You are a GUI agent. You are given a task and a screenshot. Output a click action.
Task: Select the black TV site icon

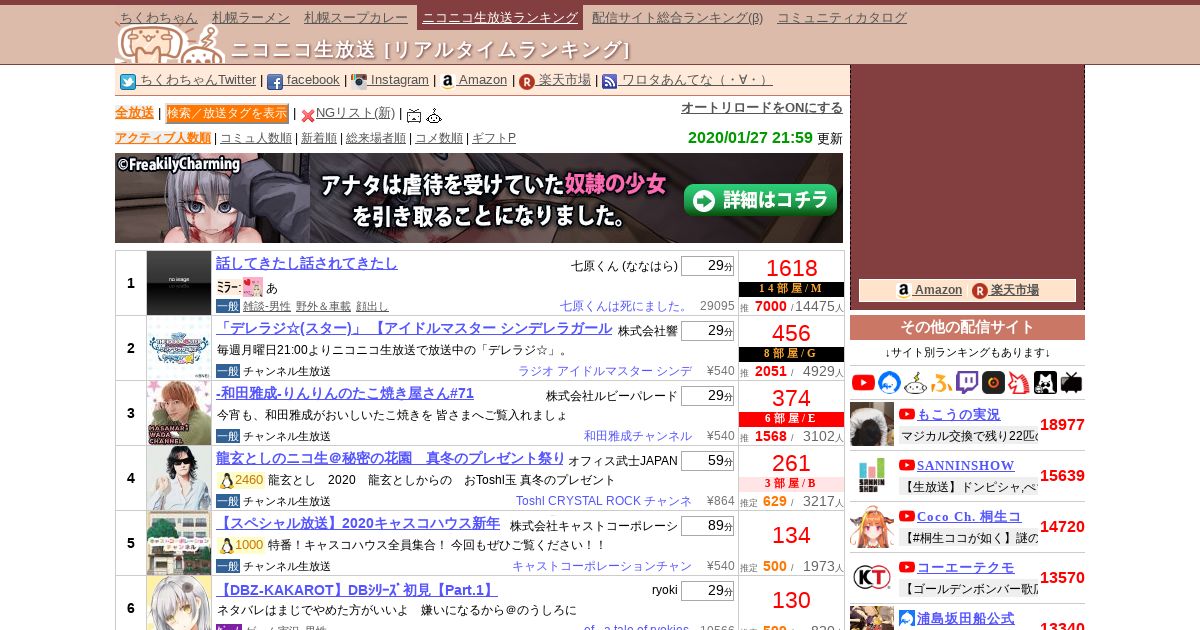pyautogui.click(x=1071, y=382)
